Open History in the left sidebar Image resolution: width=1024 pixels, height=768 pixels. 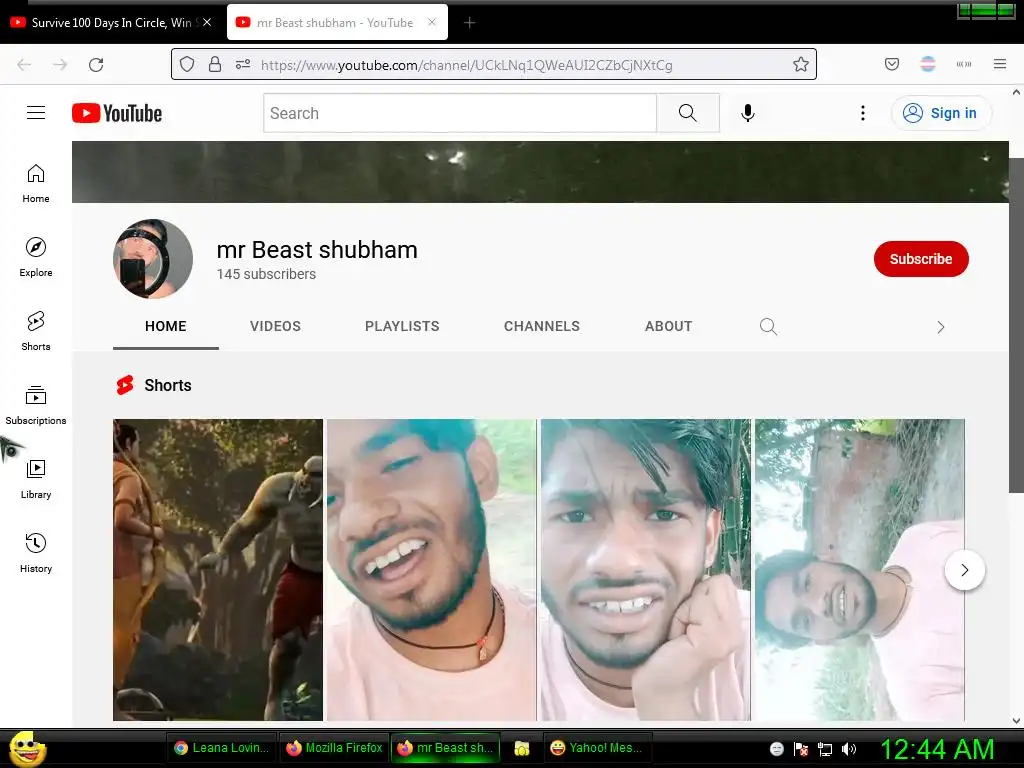point(36,553)
